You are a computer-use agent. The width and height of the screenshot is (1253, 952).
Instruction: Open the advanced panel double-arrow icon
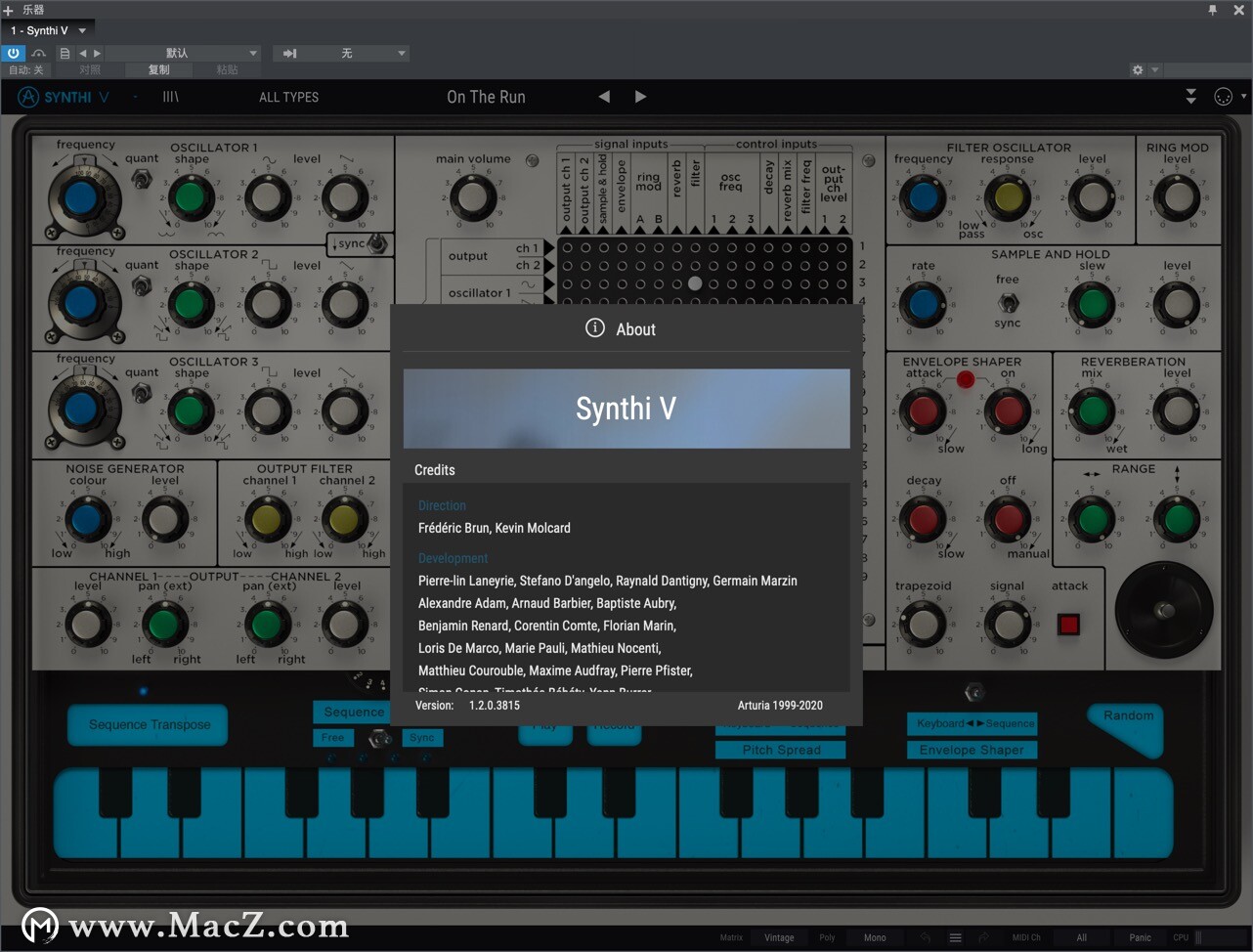(1190, 97)
